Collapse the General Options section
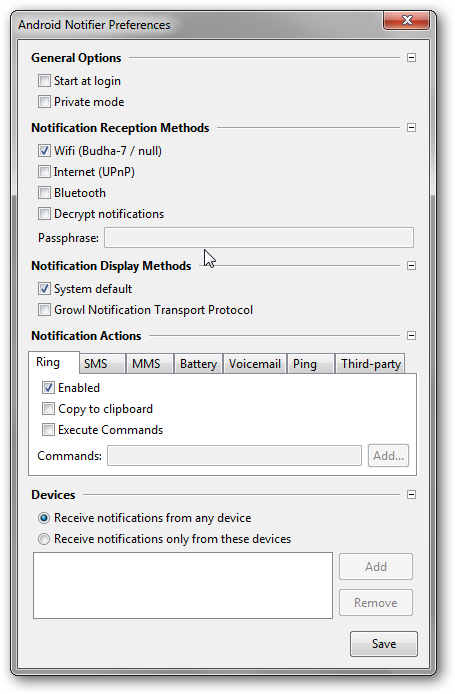455x694 pixels. pos(411,58)
